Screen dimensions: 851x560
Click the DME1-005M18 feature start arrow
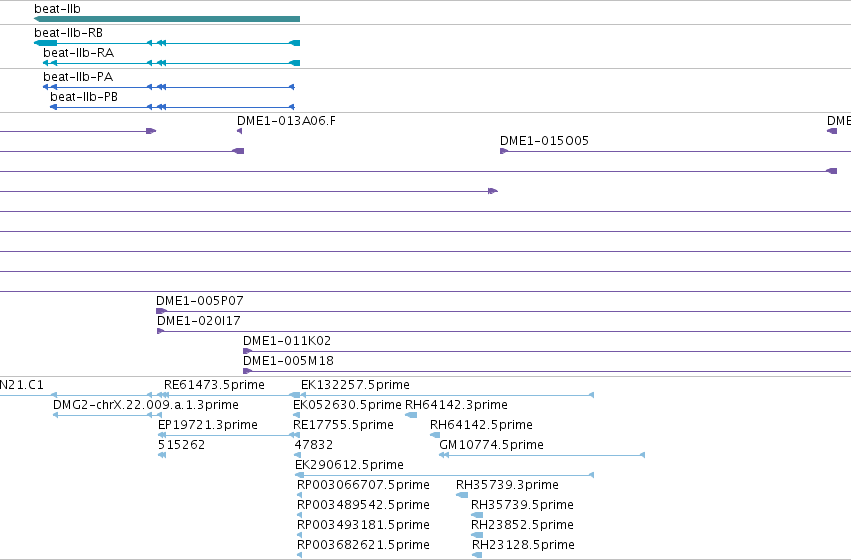coord(247,371)
